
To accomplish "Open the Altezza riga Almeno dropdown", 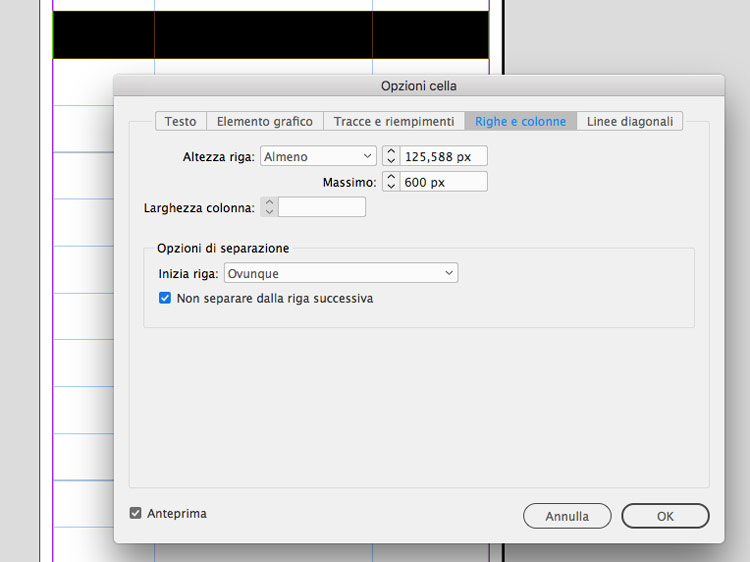I will coord(318,156).
